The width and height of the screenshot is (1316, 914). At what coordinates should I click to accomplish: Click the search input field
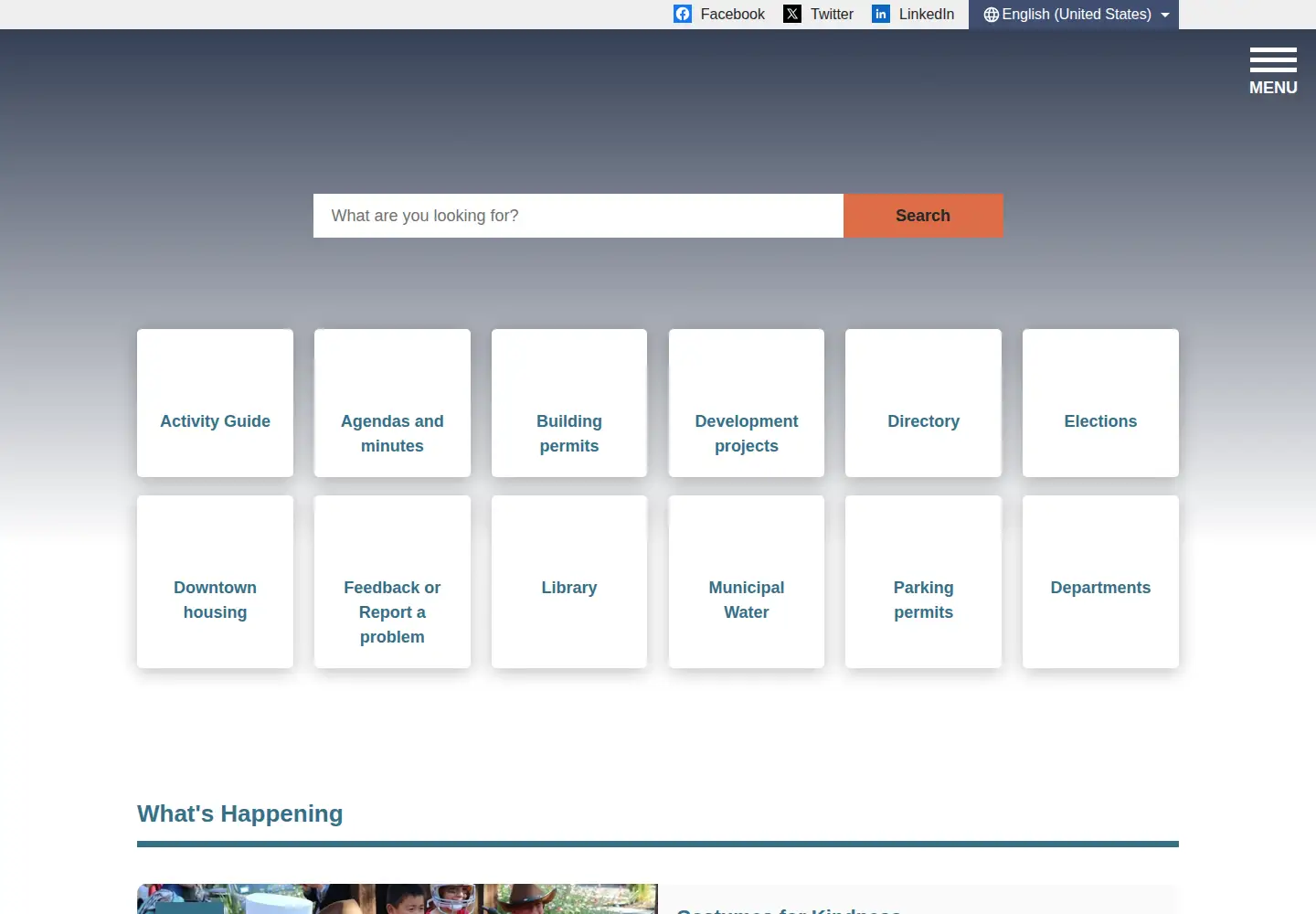pyautogui.click(x=578, y=216)
